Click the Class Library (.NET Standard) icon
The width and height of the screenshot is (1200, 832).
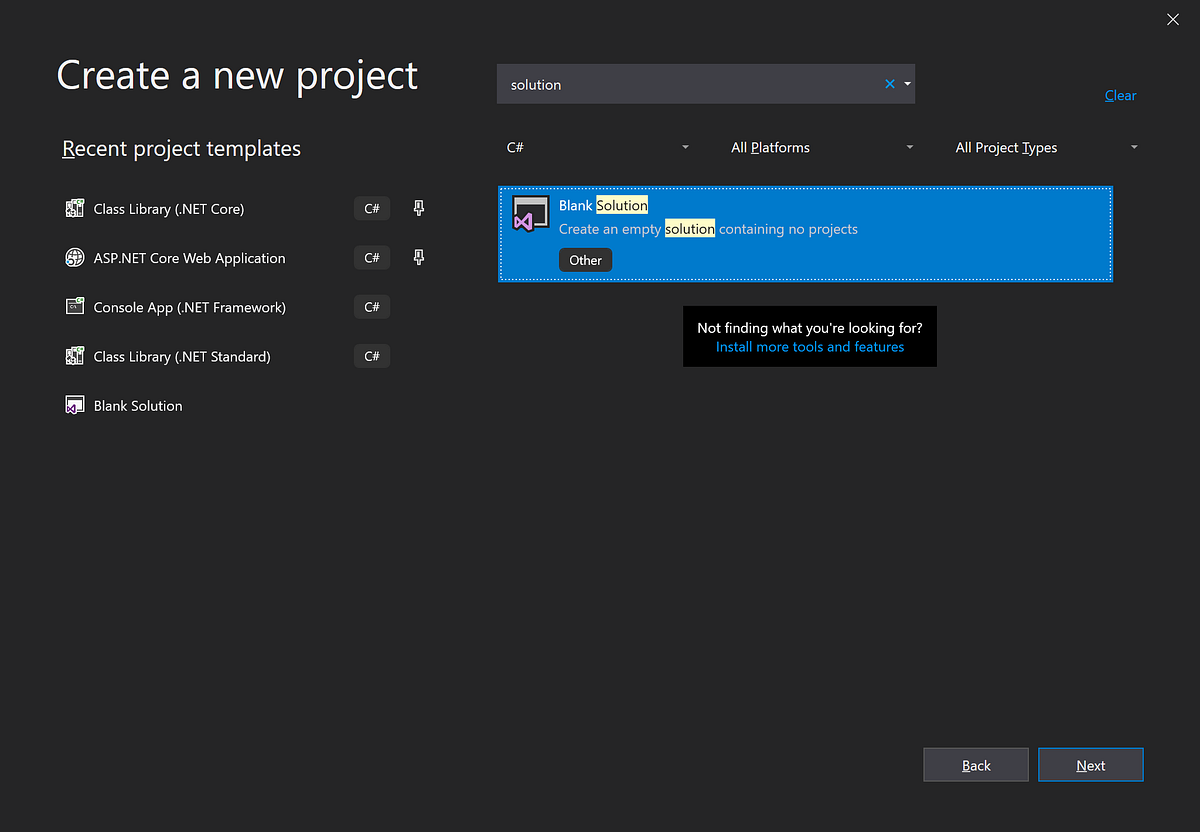pyautogui.click(x=75, y=355)
